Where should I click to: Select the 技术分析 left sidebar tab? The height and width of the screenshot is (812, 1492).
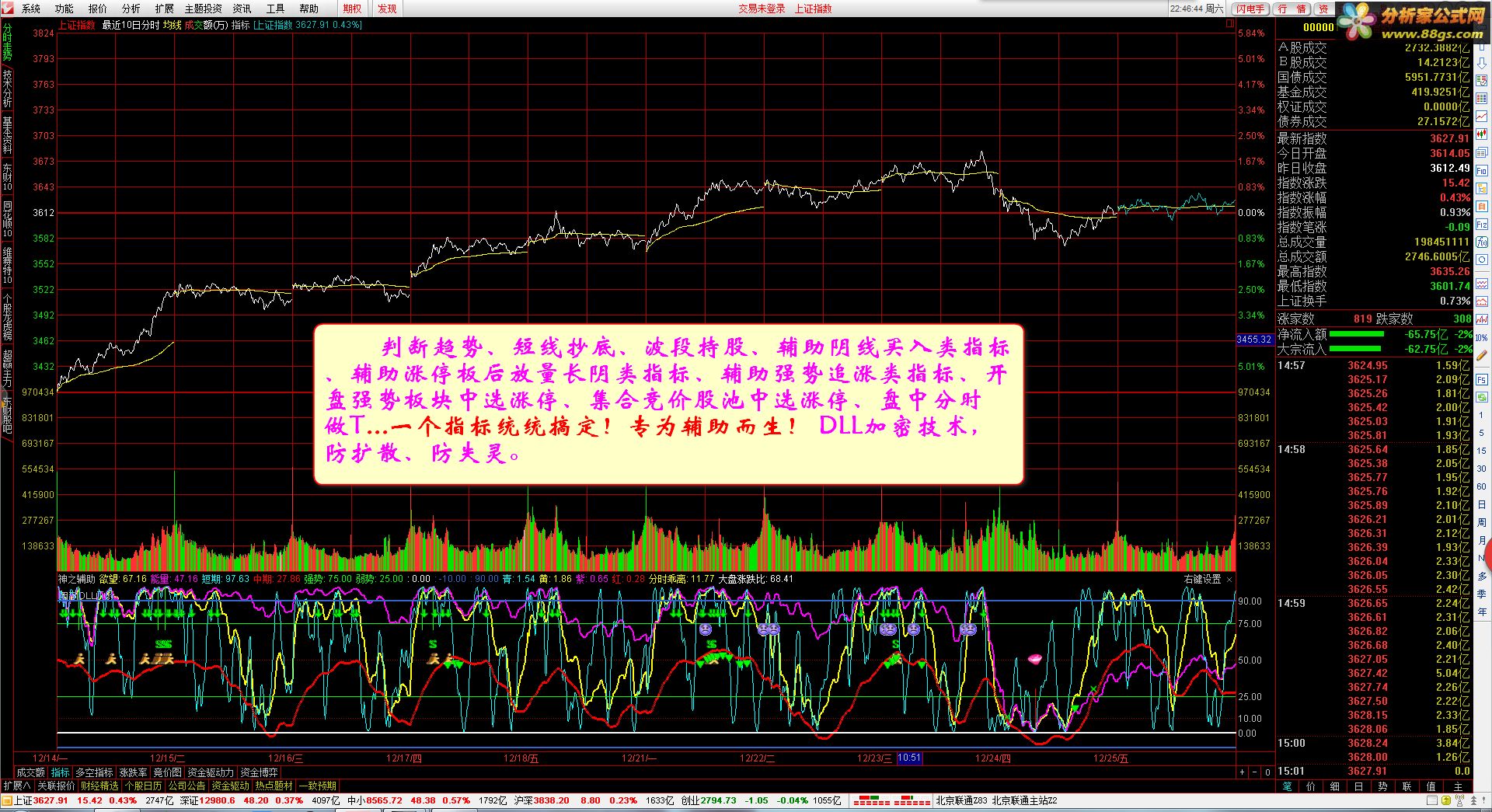(7, 89)
